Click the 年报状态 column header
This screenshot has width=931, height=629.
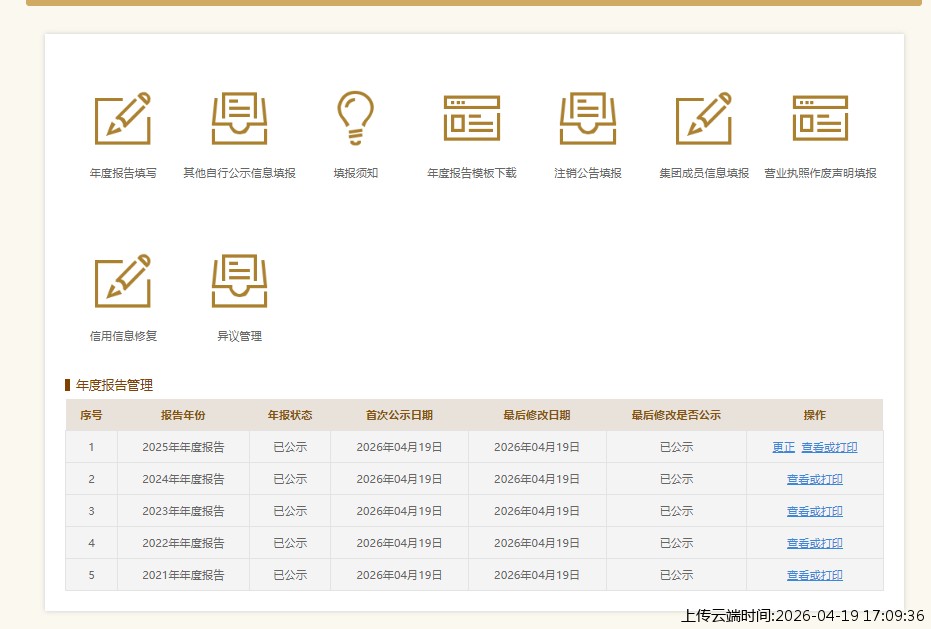290,415
